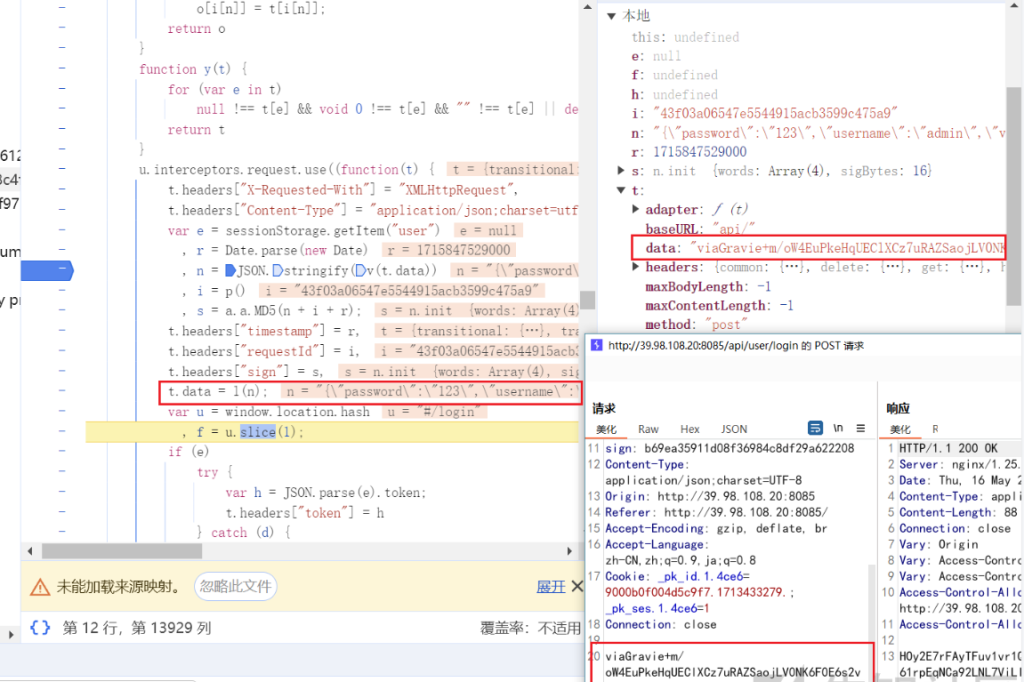This screenshot has width=1024, height=682.
Task: Open the JSON request tab
Action: 734,429
